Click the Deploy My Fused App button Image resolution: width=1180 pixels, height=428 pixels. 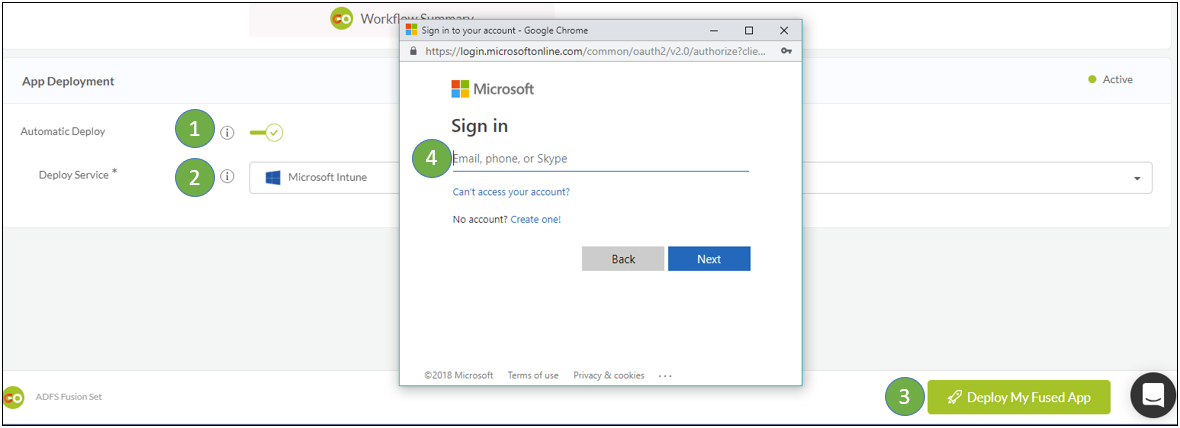tap(1018, 397)
